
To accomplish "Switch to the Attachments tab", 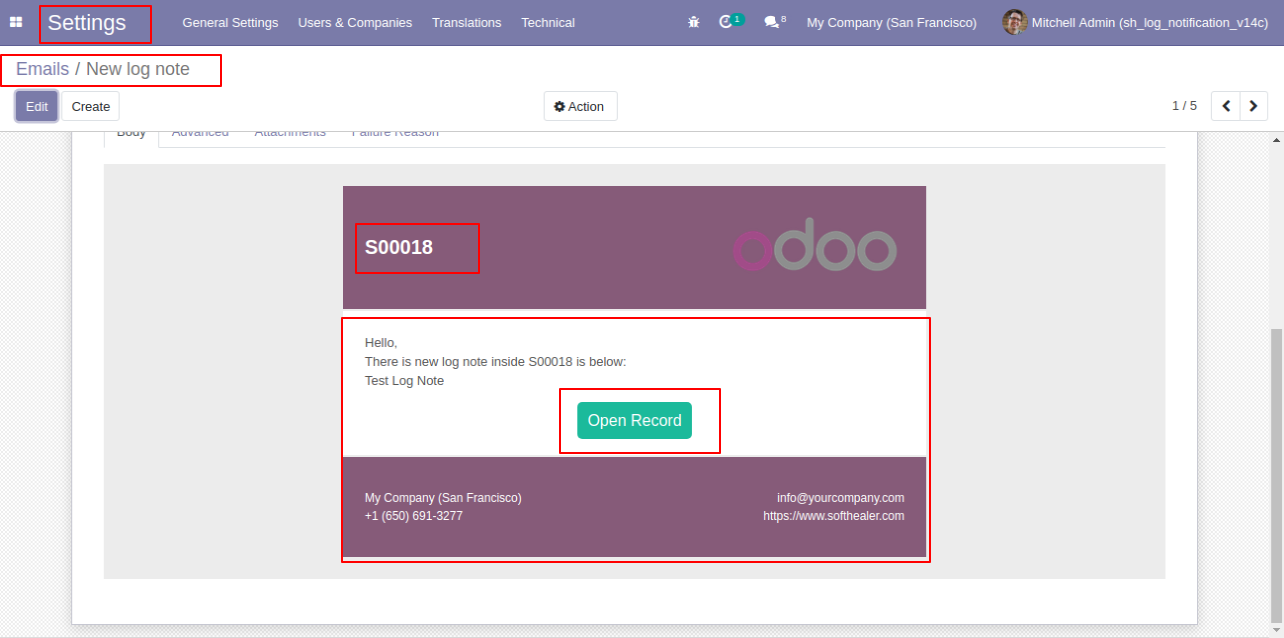I will (x=290, y=134).
